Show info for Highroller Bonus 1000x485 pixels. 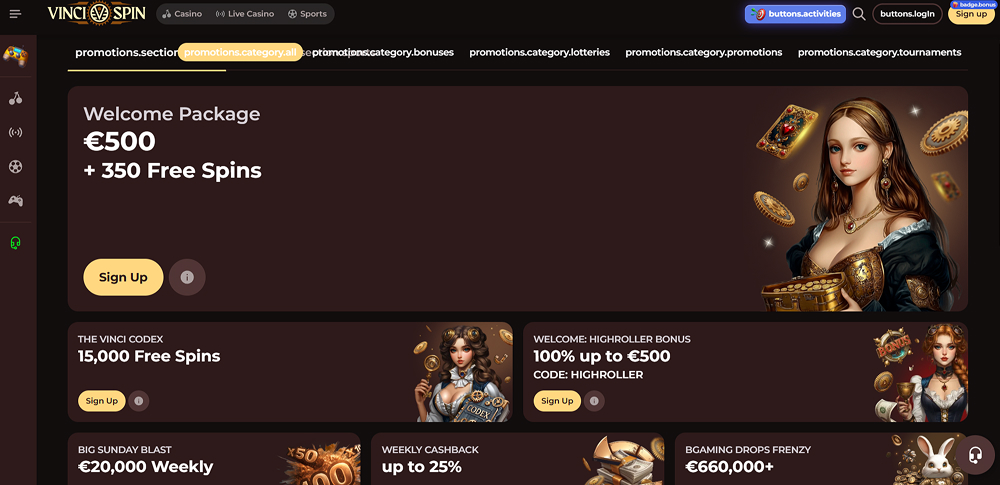(594, 401)
